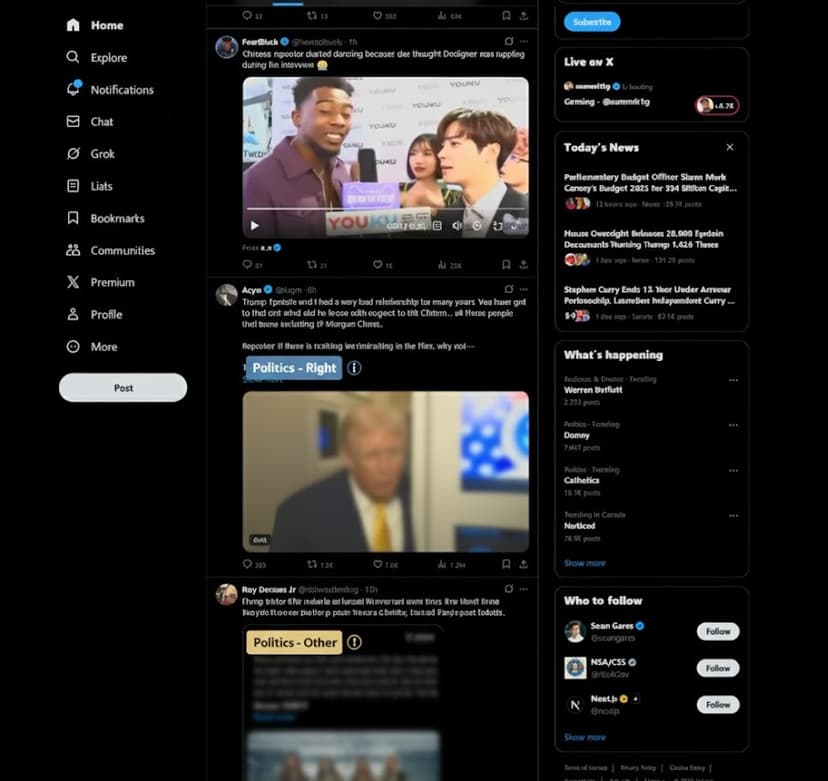This screenshot has width=828, height=781.
Task: Click the blue Subscribe button
Action: tap(592, 21)
